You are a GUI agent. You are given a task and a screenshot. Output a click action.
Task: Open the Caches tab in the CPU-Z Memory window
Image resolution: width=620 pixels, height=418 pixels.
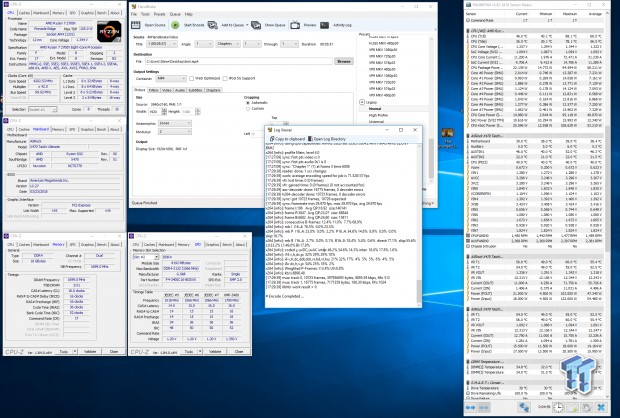pos(24,244)
